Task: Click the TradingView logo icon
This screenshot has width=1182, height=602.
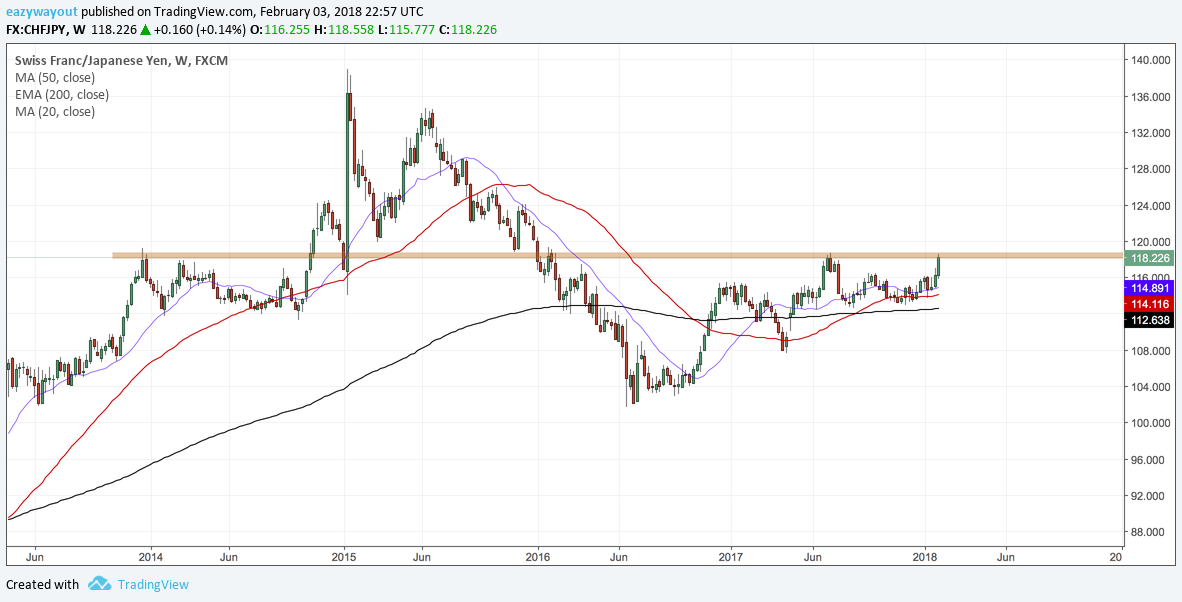Action: [100, 584]
